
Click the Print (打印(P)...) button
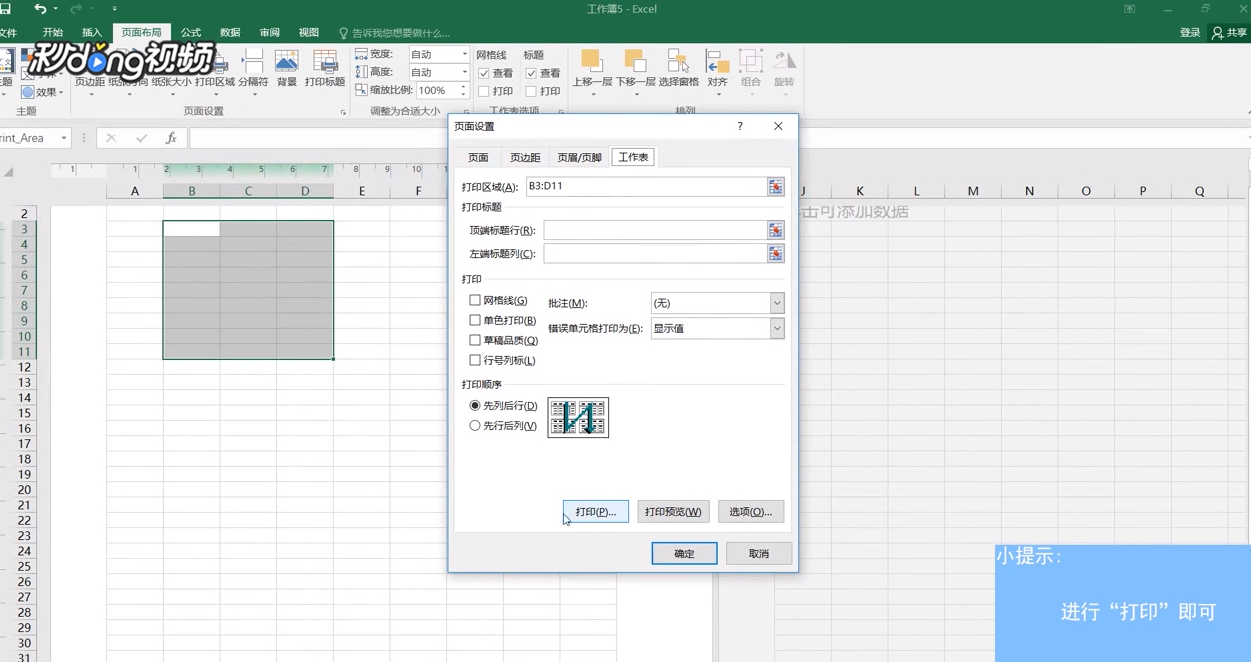(596, 512)
